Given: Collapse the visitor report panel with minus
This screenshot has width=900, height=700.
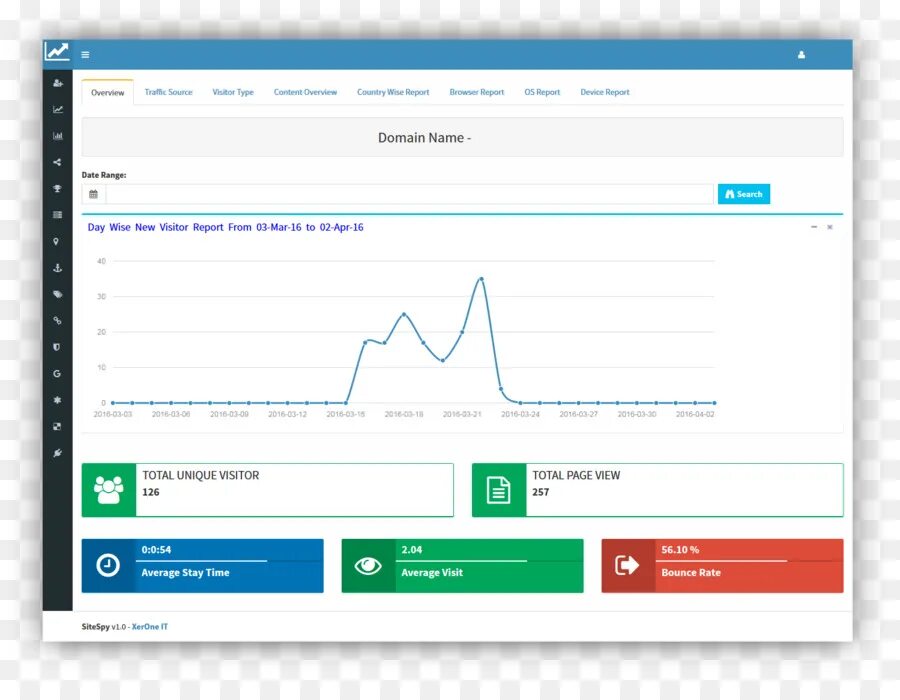Looking at the screenshot, I should [814, 227].
